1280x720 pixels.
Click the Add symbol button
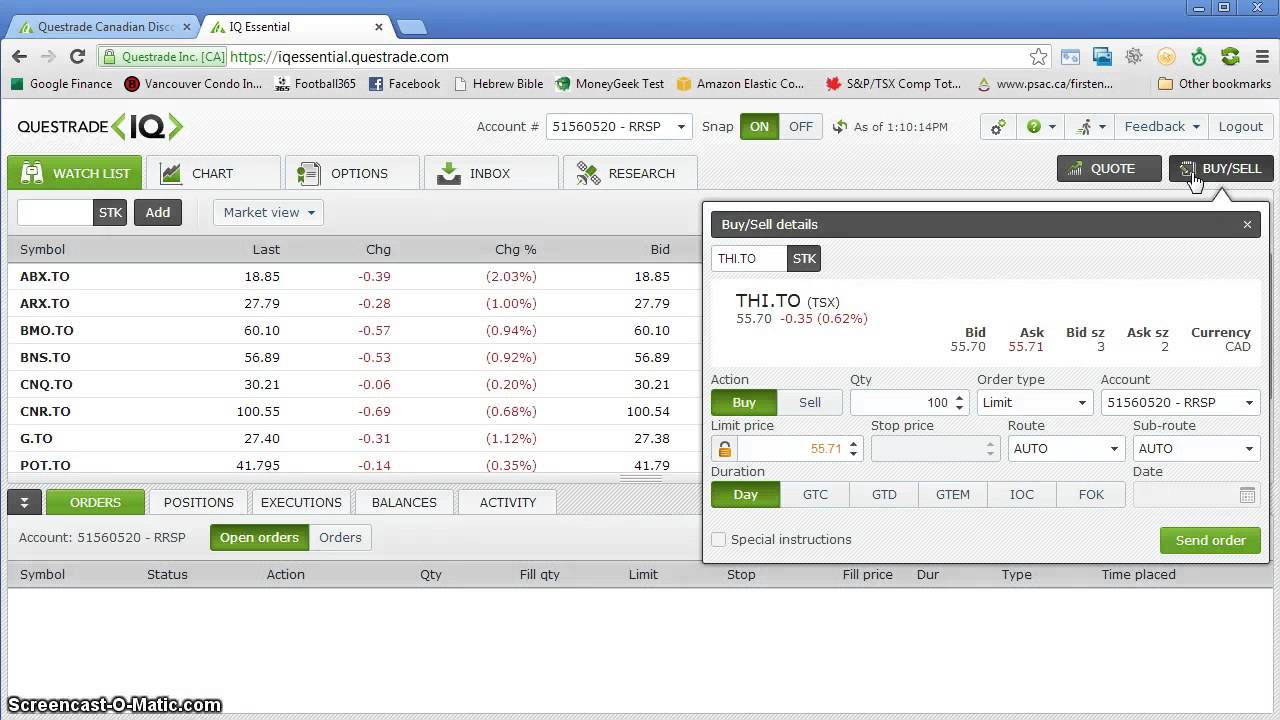(158, 212)
